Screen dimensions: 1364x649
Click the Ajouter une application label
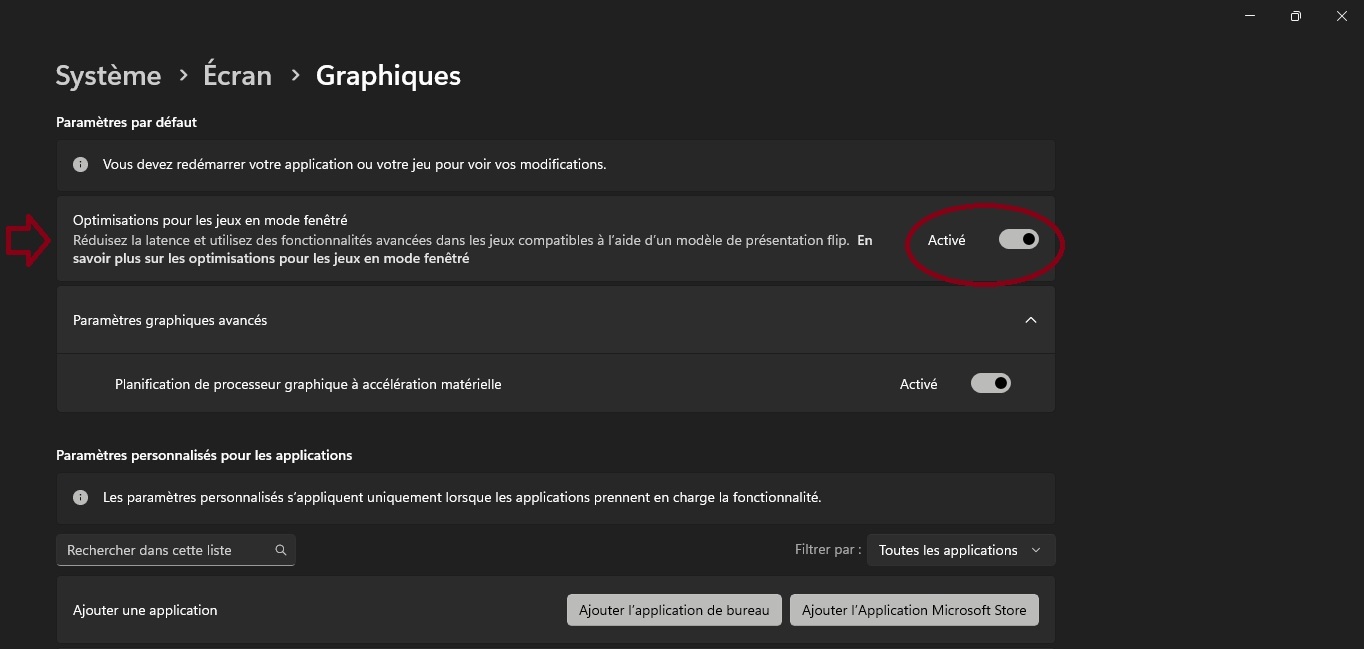(145, 610)
